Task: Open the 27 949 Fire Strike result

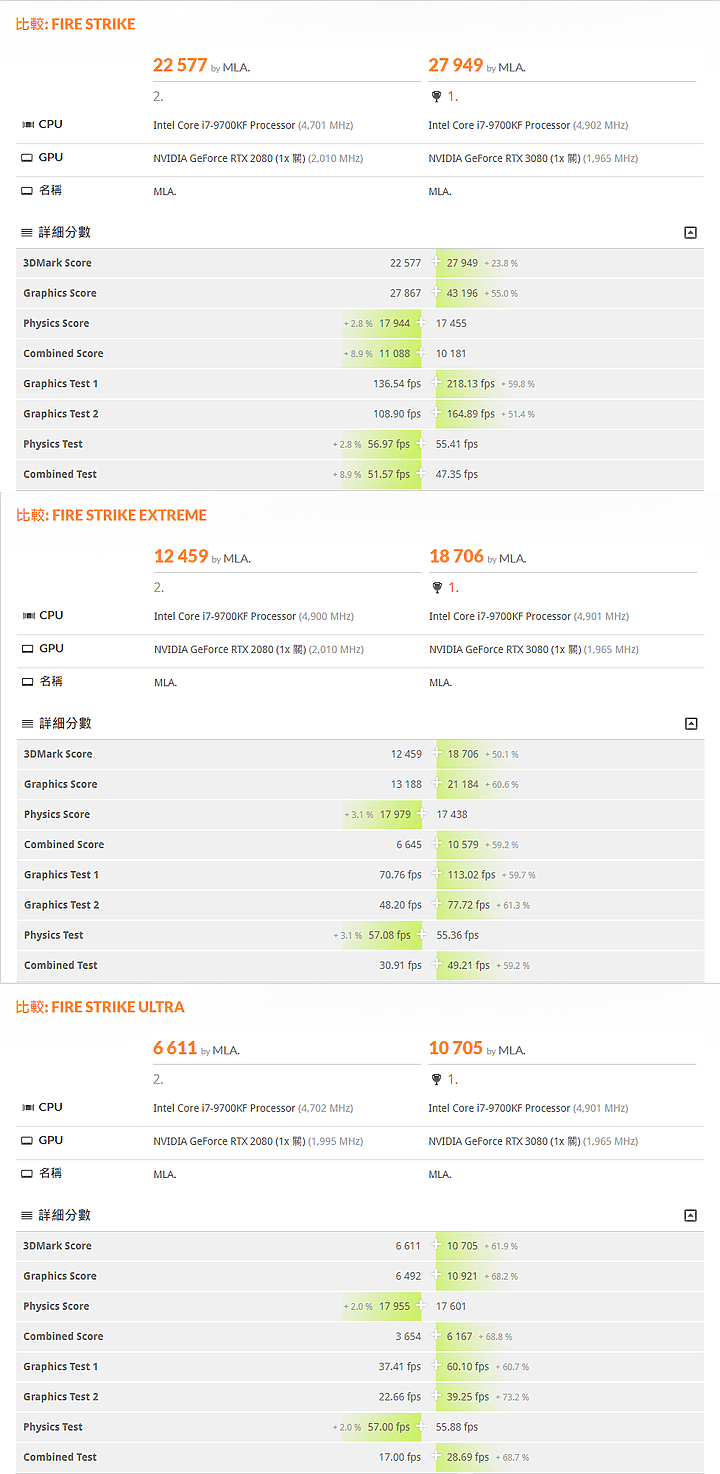Action: pyautogui.click(x=456, y=65)
